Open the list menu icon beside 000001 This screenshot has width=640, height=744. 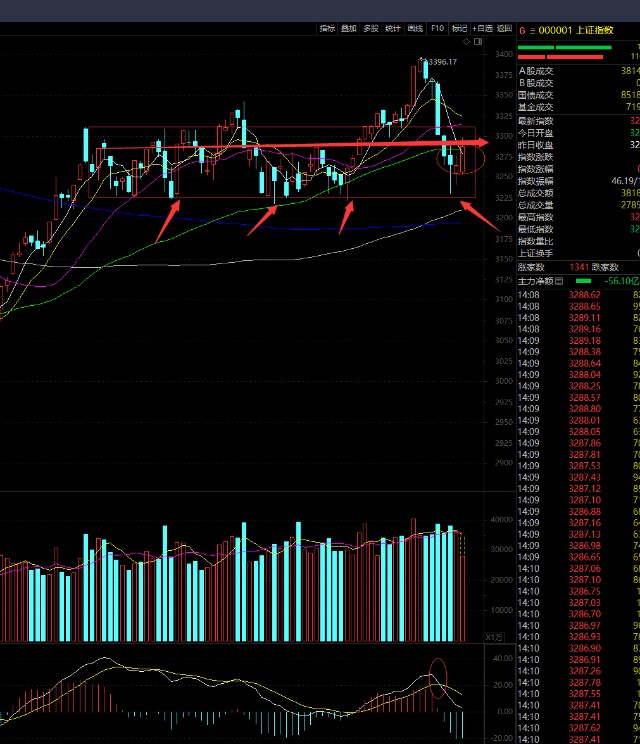[x=533, y=30]
